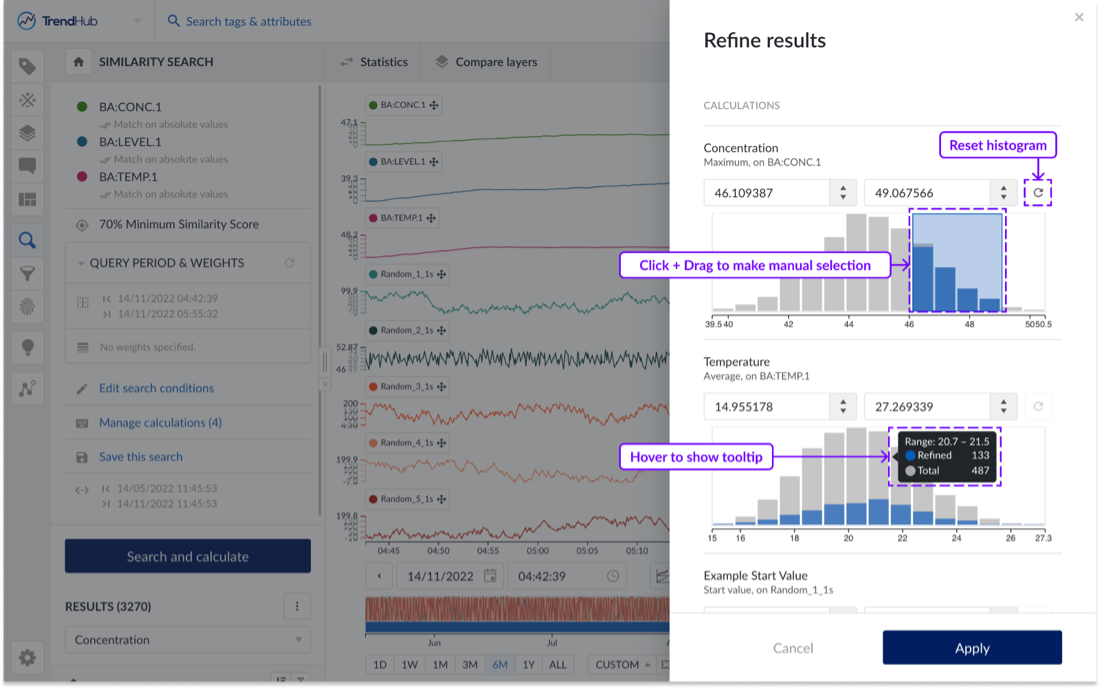
Task: Open the tag browser sidebar icon
Action: (x=27, y=67)
